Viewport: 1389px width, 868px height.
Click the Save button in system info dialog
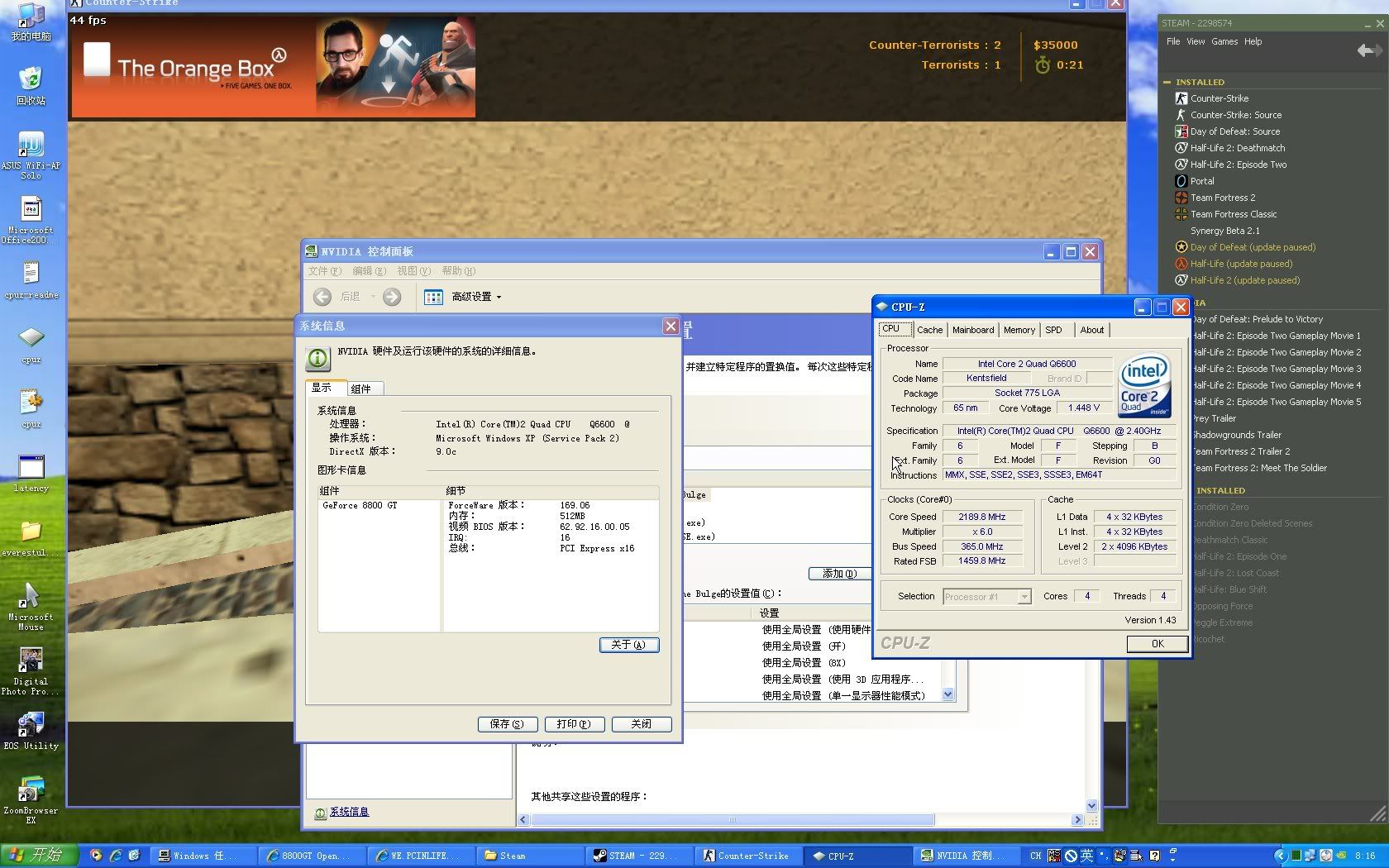(x=507, y=724)
